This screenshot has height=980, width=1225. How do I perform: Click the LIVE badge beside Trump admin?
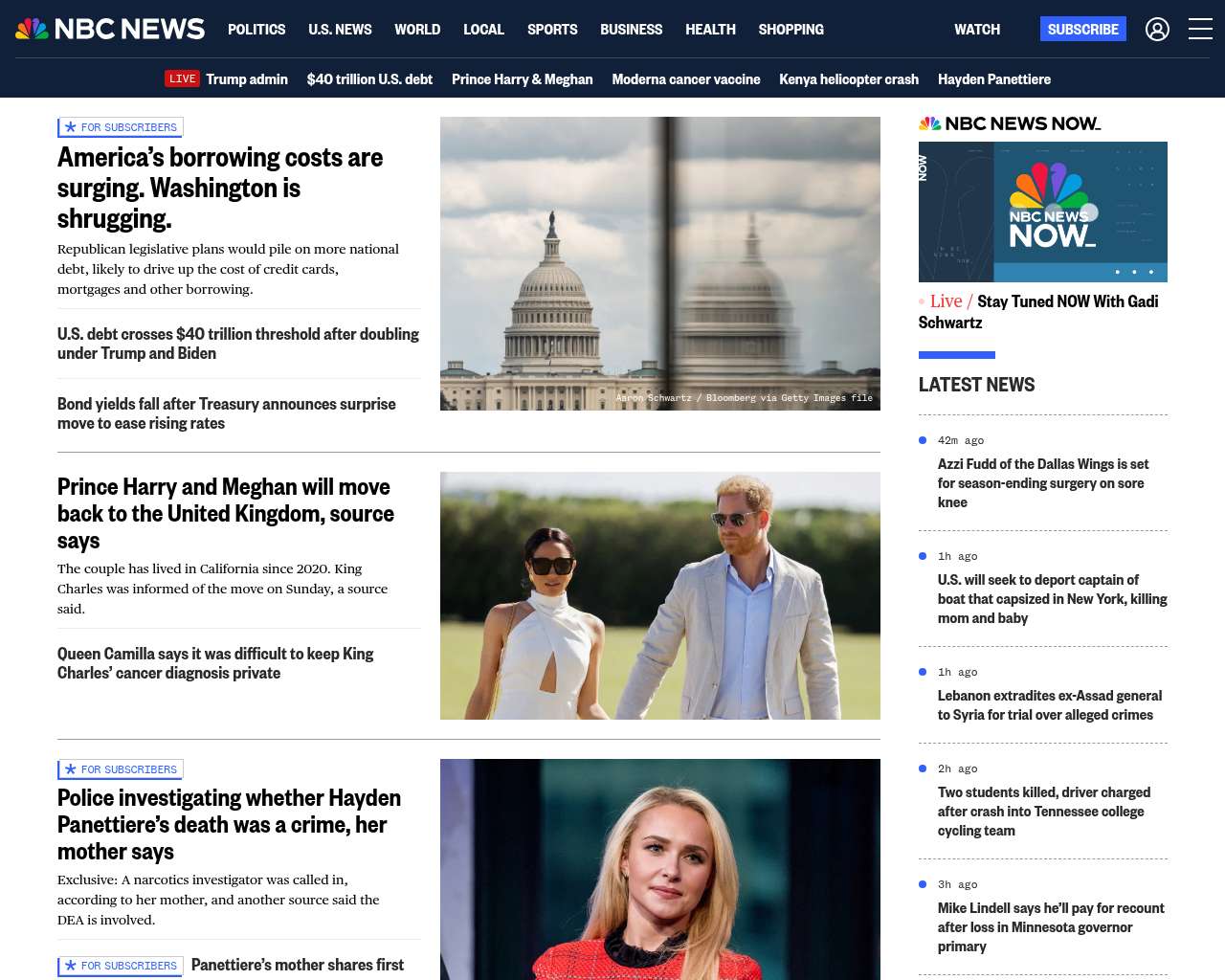pyautogui.click(x=182, y=78)
